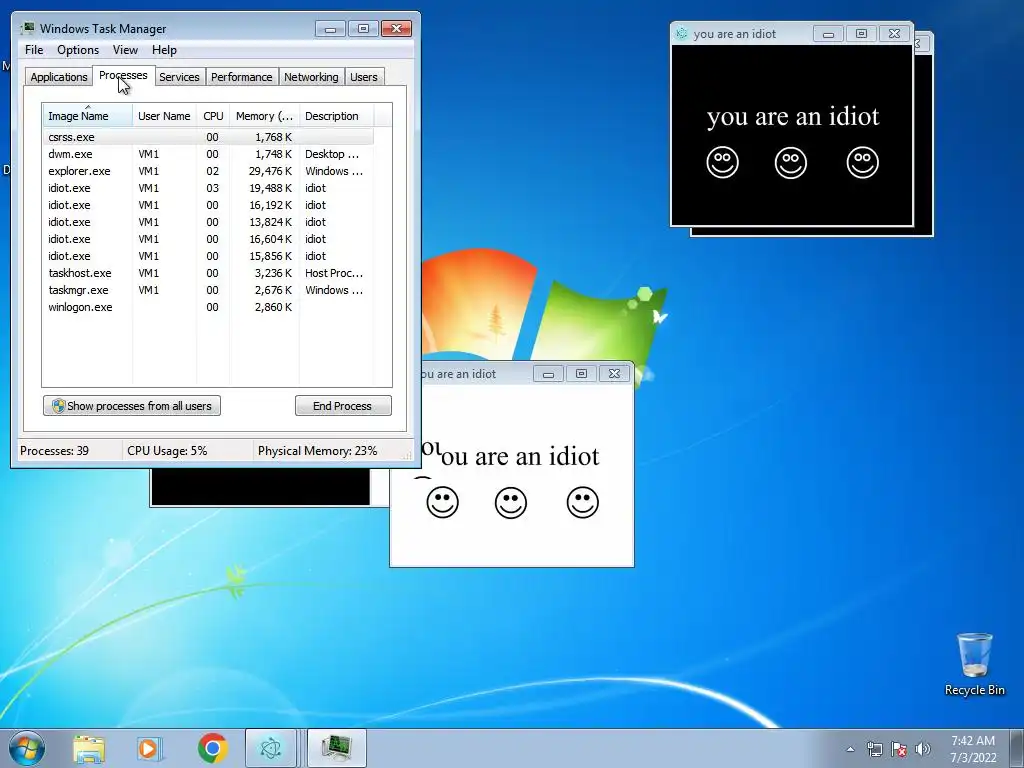Image resolution: width=1024 pixels, height=768 pixels.
Task: Open the Options menu in Task Manager
Action: click(78, 50)
